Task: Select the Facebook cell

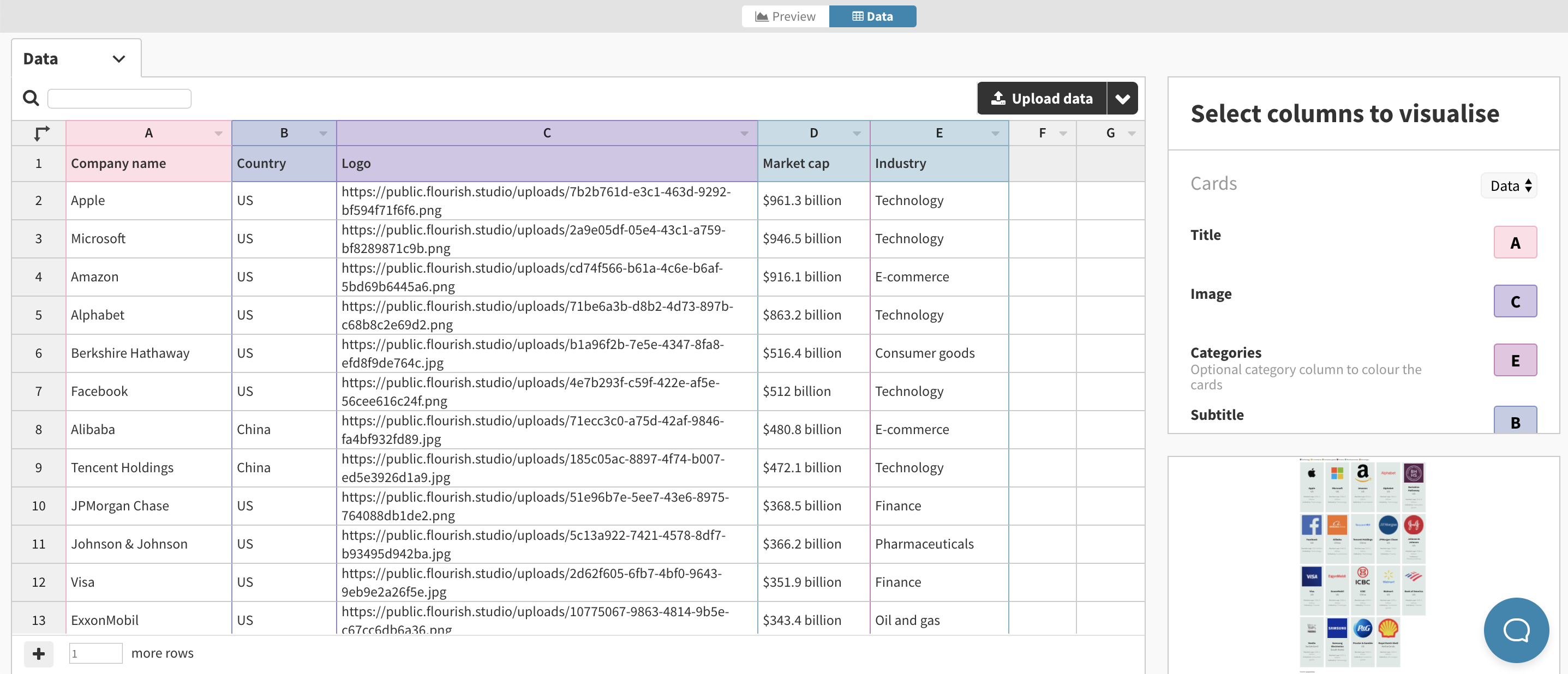Action: coord(148,392)
